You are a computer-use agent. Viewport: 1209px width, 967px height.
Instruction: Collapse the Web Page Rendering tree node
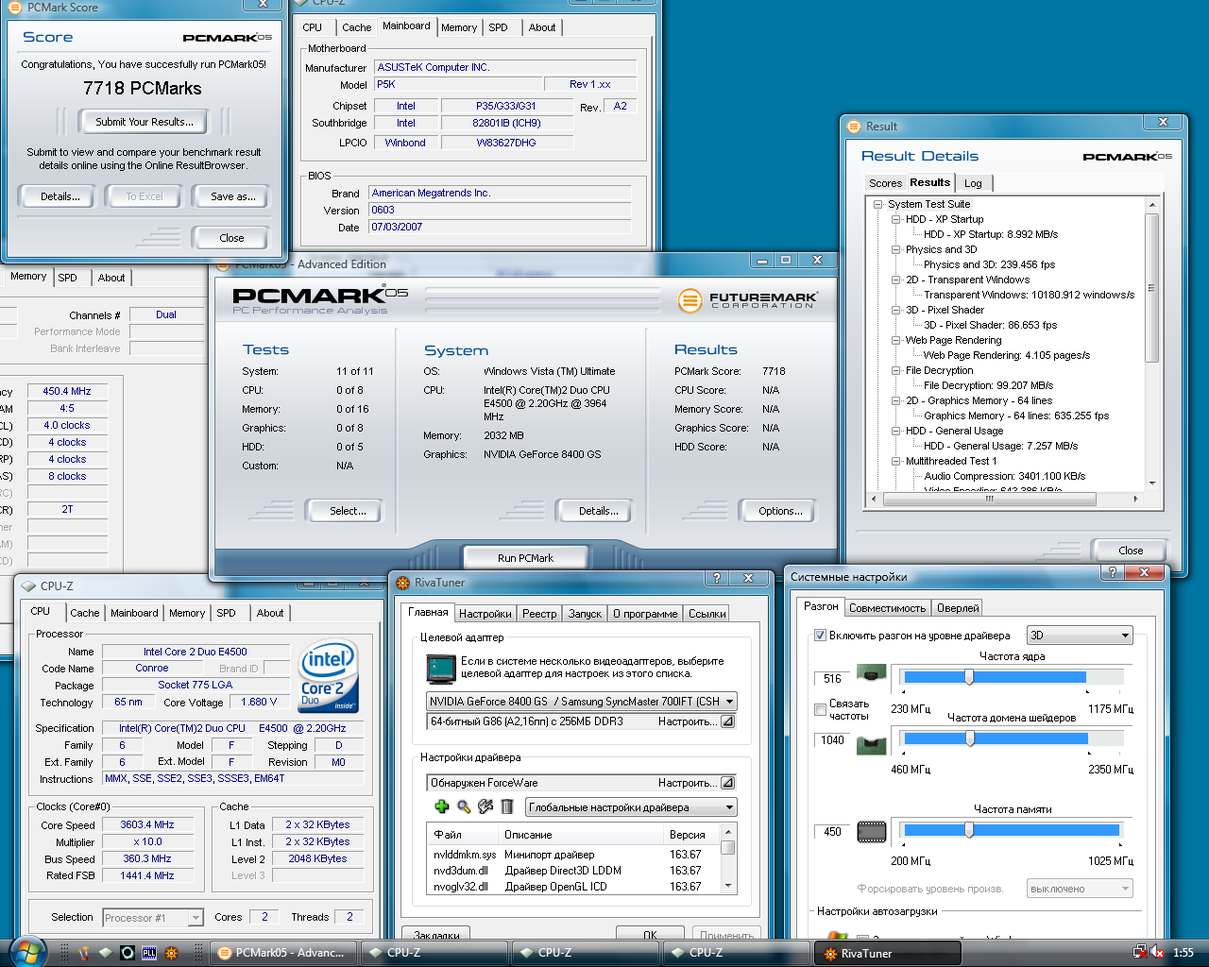point(896,340)
